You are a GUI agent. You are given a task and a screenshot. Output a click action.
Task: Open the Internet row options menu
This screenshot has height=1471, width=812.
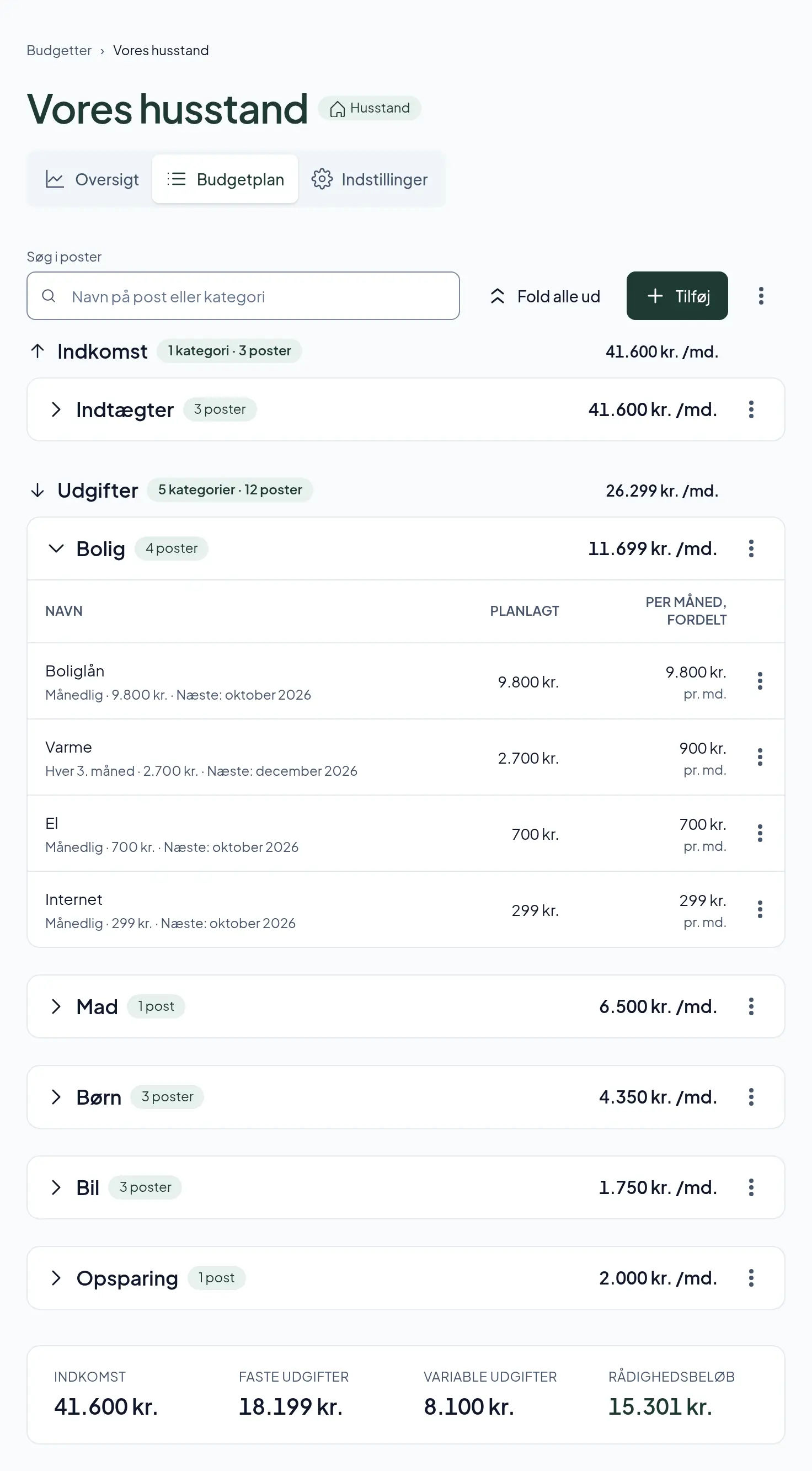pyautogui.click(x=760, y=909)
